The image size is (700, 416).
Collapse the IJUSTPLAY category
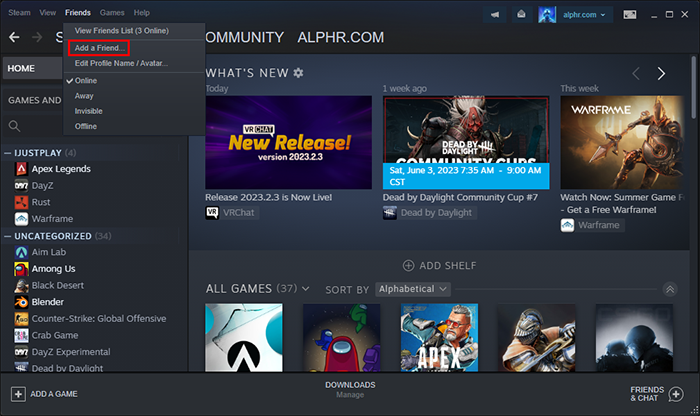point(8,153)
